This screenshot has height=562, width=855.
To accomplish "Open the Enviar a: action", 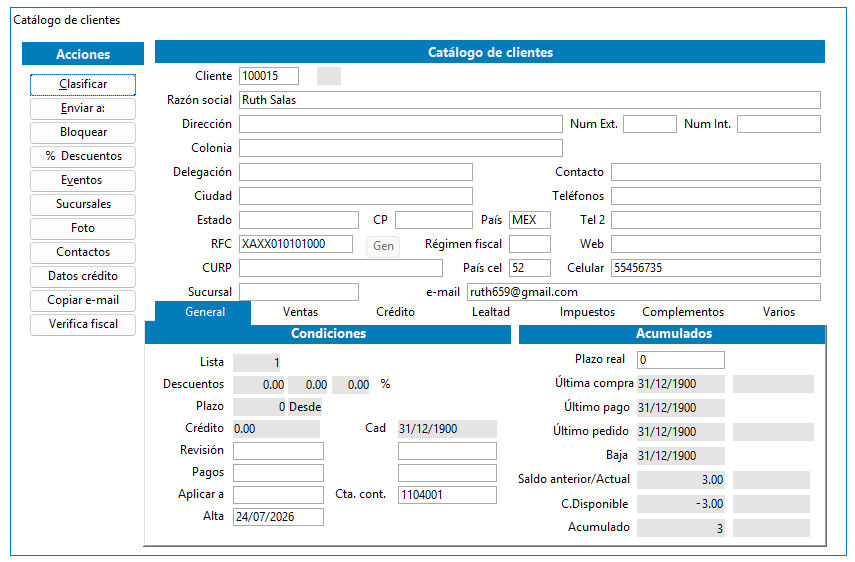I will (83, 108).
